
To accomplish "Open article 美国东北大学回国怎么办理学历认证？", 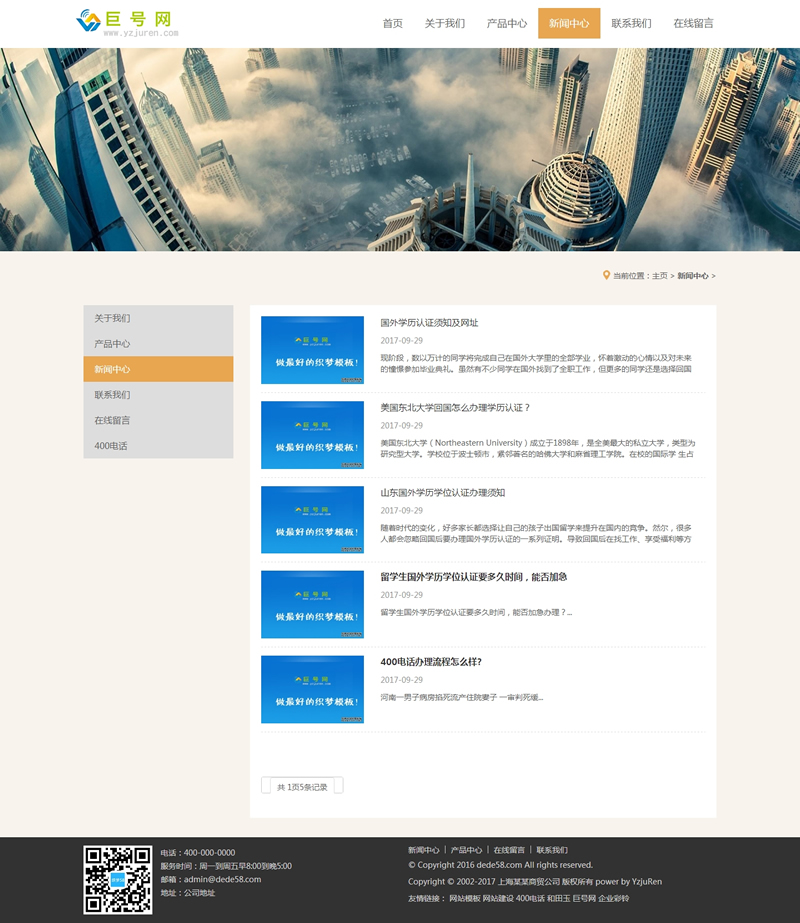I will coord(455,408).
